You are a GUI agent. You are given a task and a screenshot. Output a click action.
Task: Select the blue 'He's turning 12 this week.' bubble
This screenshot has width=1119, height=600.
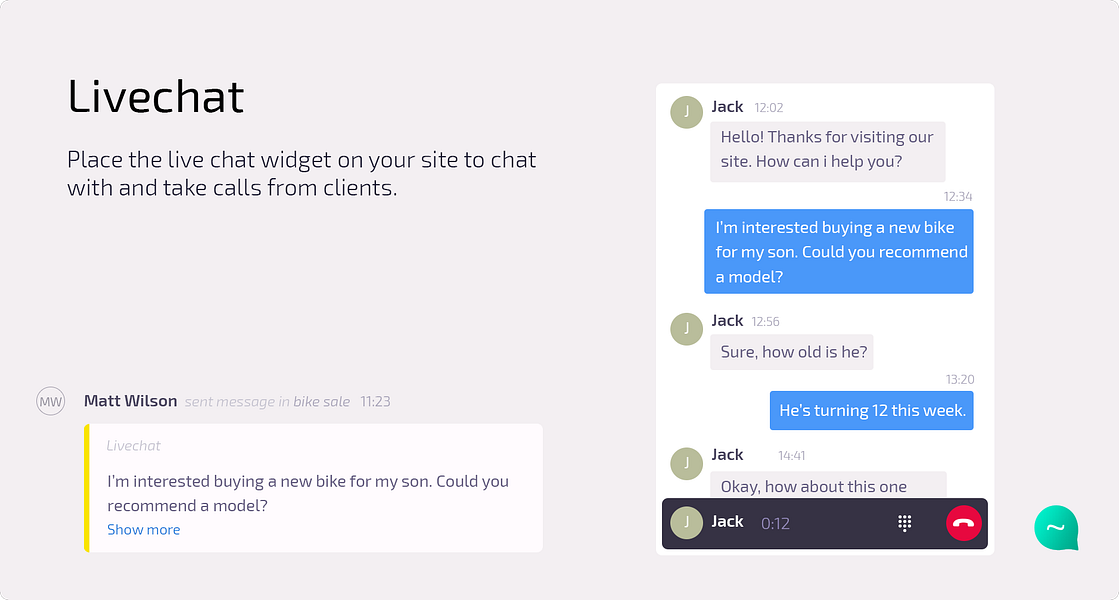871,410
